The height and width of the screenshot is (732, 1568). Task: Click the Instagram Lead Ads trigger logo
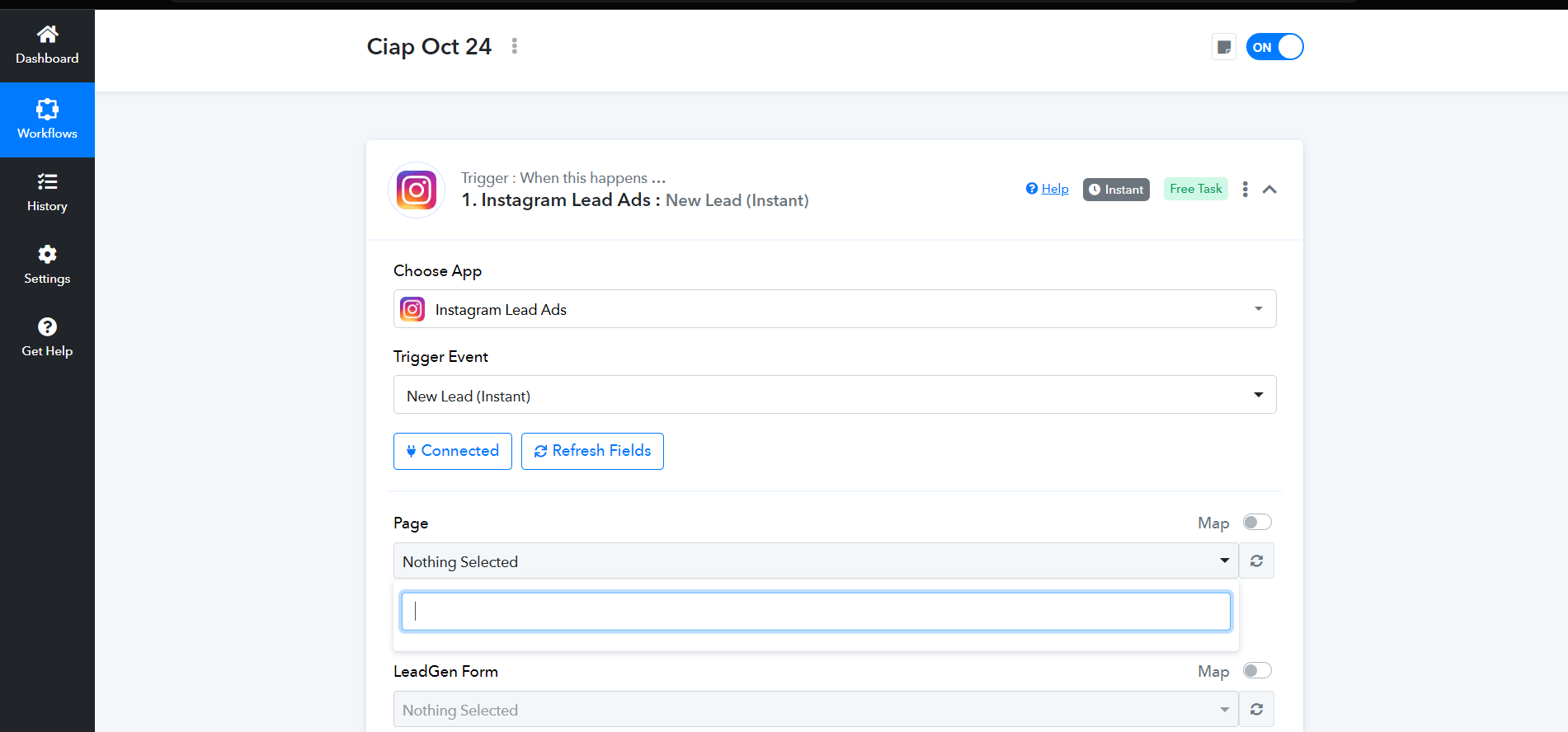coord(417,190)
